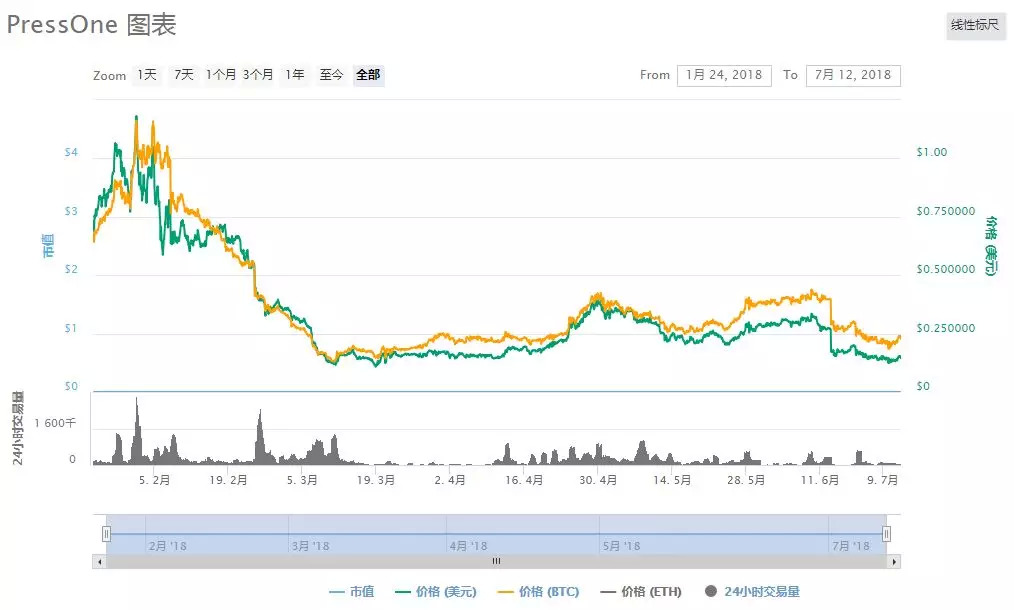Toggle the 24小时交易量 legend series
This screenshot has width=1014, height=610.
(x=753, y=591)
